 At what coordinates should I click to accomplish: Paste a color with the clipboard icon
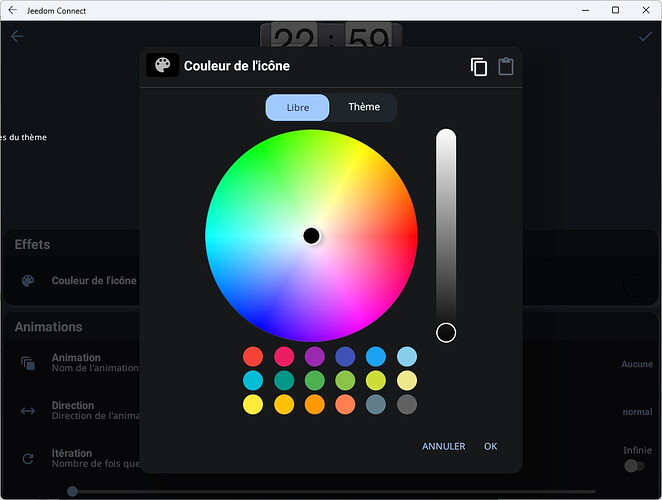coord(506,67)
